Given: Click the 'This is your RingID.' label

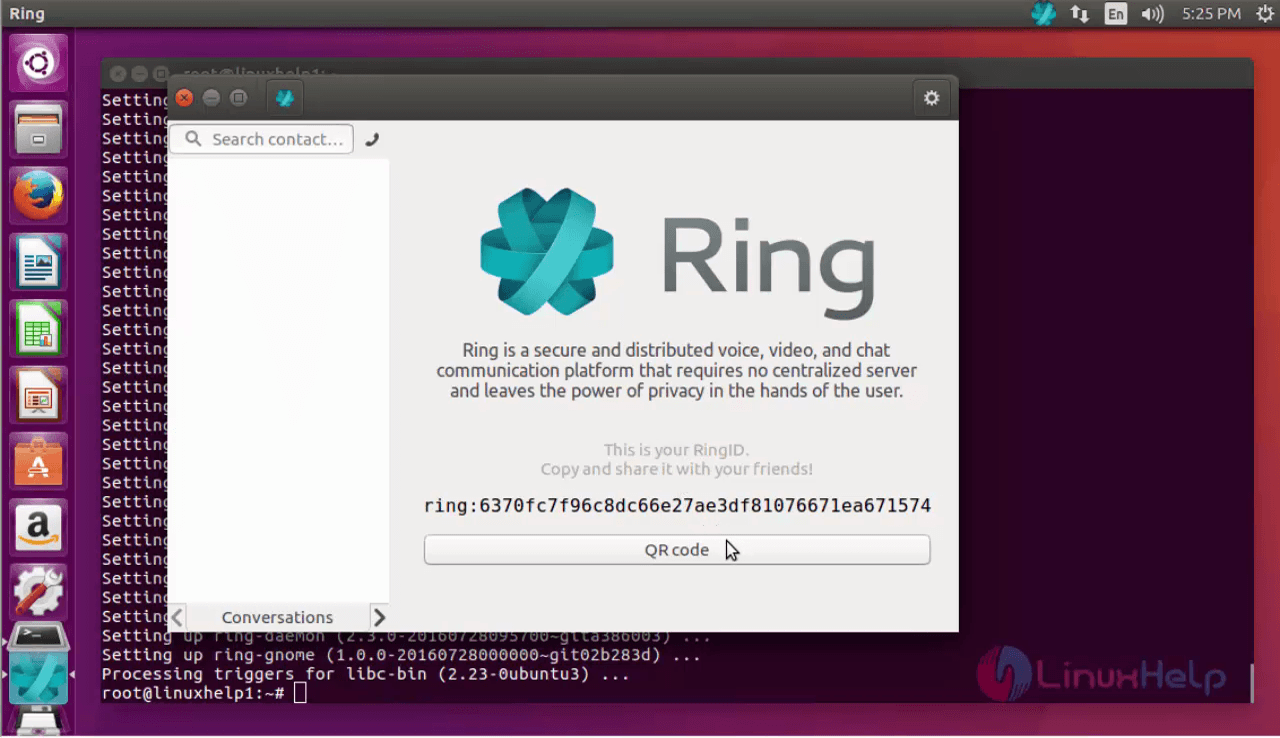Looking at the screenshot, I should [x=676, y=450].
